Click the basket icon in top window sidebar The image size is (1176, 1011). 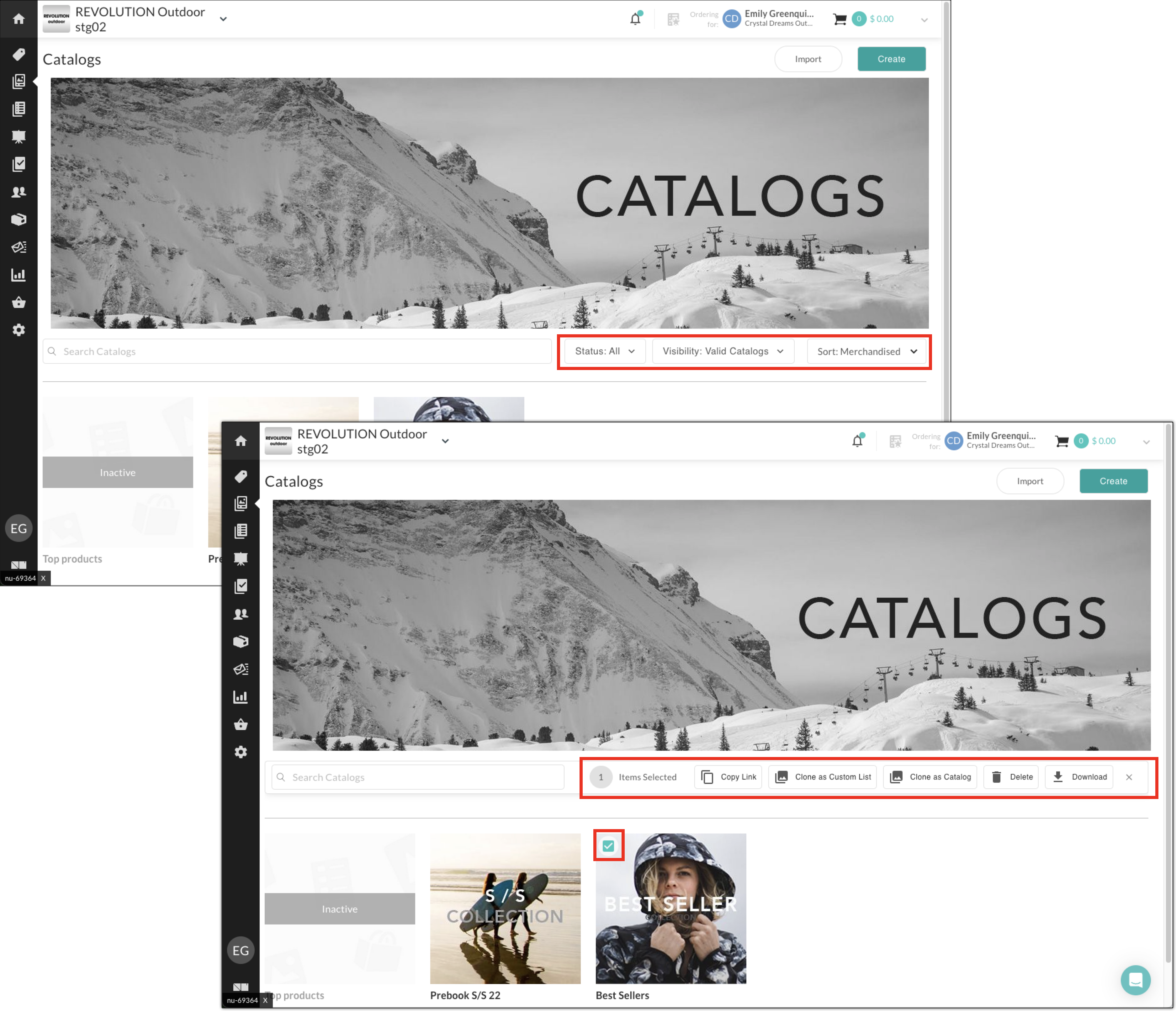point(19,302)
